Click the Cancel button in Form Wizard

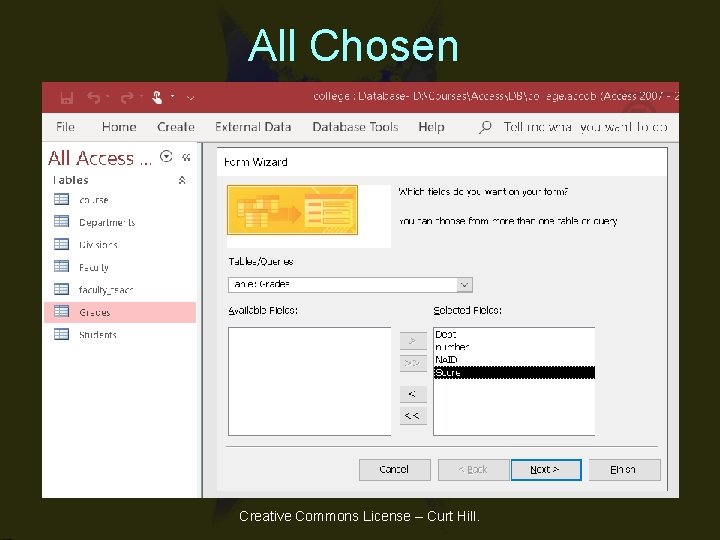[394, 470]
